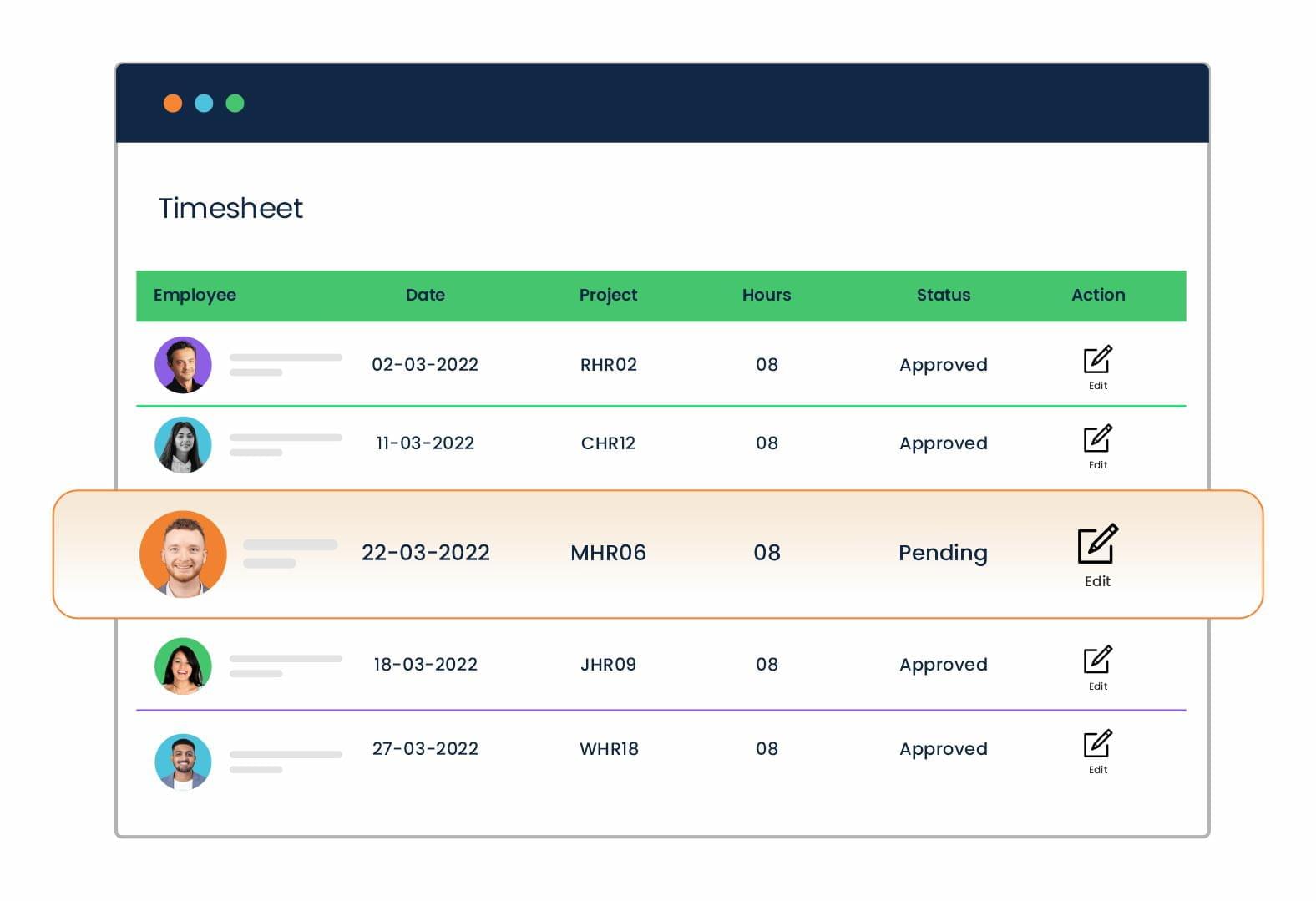Open Edit for pending project MHR06

coord(1097,544)
